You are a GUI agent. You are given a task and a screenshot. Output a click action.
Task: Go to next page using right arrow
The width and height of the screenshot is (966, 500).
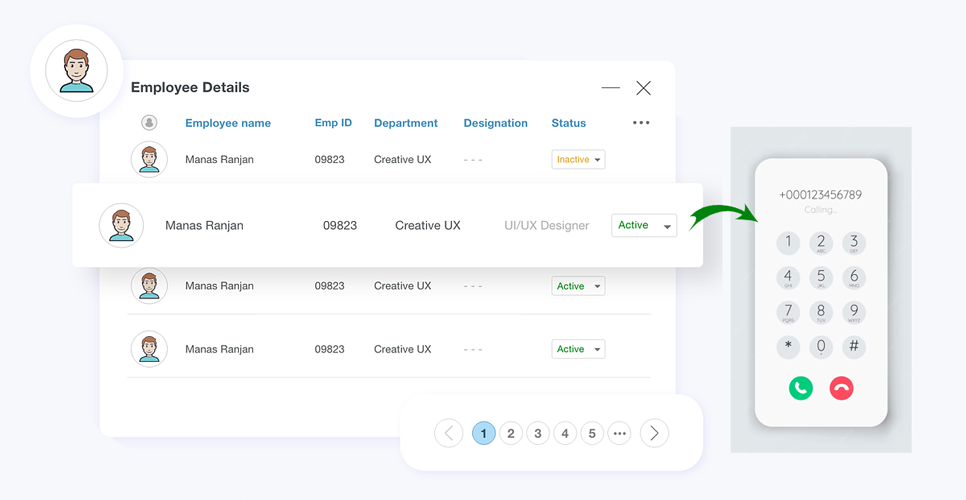tap(654, 433)
